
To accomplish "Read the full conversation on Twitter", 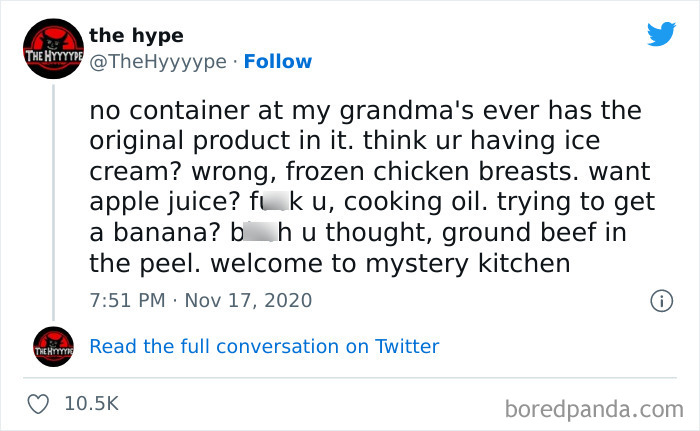I will click(x=264, y=346).
